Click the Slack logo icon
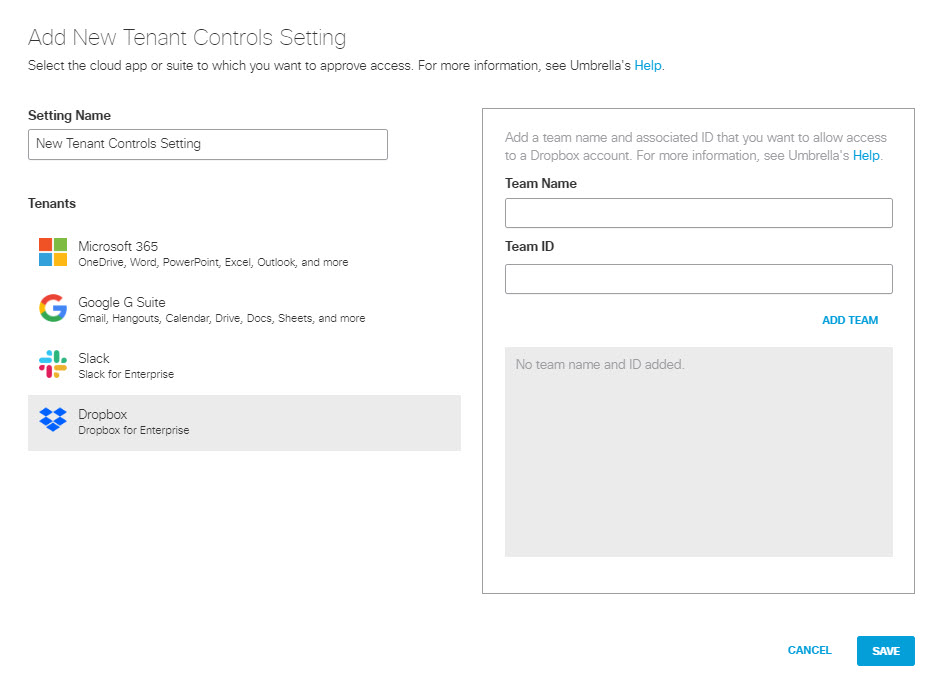943x695 pixels. coord(53,364)
